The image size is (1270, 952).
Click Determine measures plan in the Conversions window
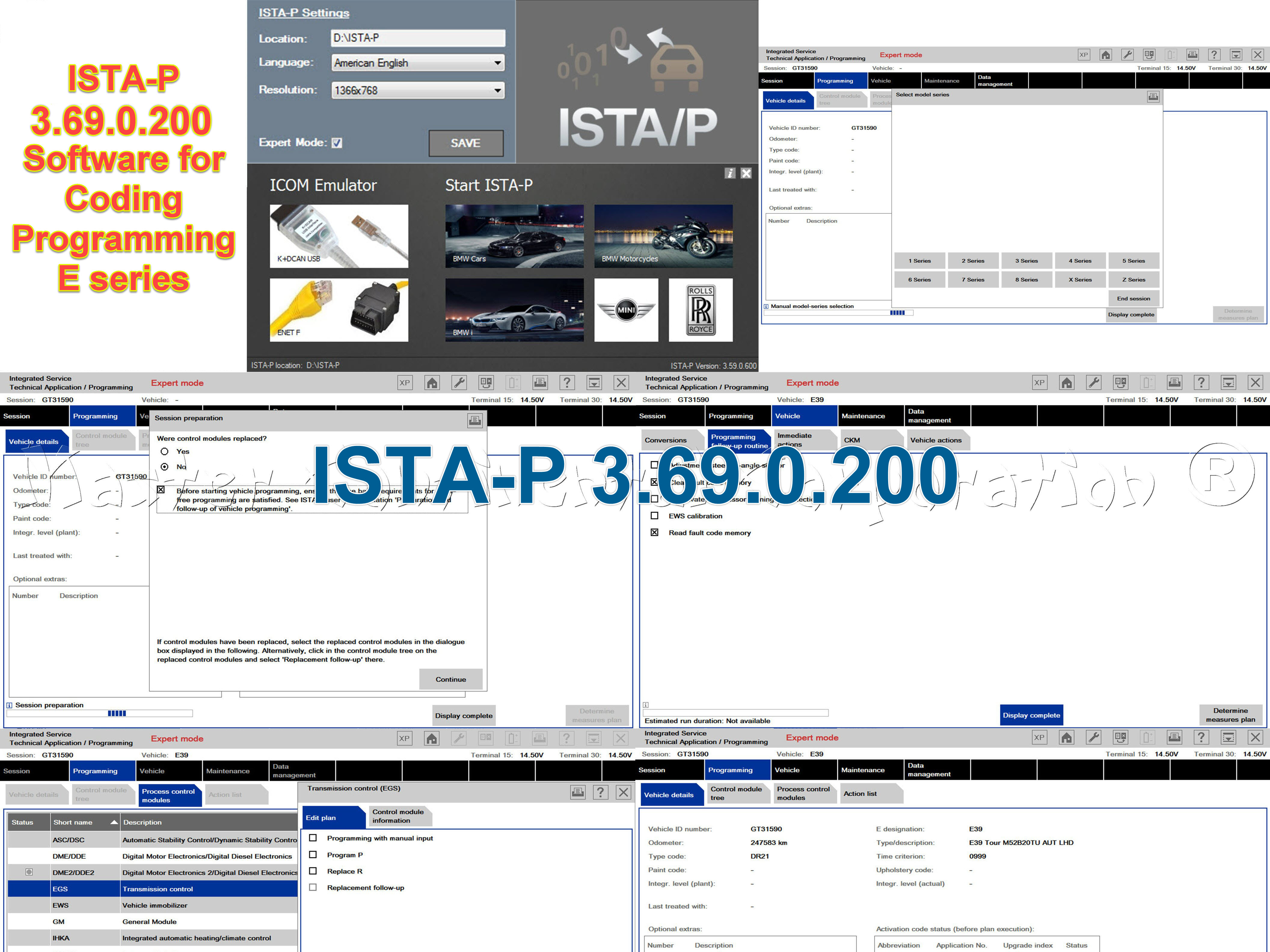point(1230,715)
